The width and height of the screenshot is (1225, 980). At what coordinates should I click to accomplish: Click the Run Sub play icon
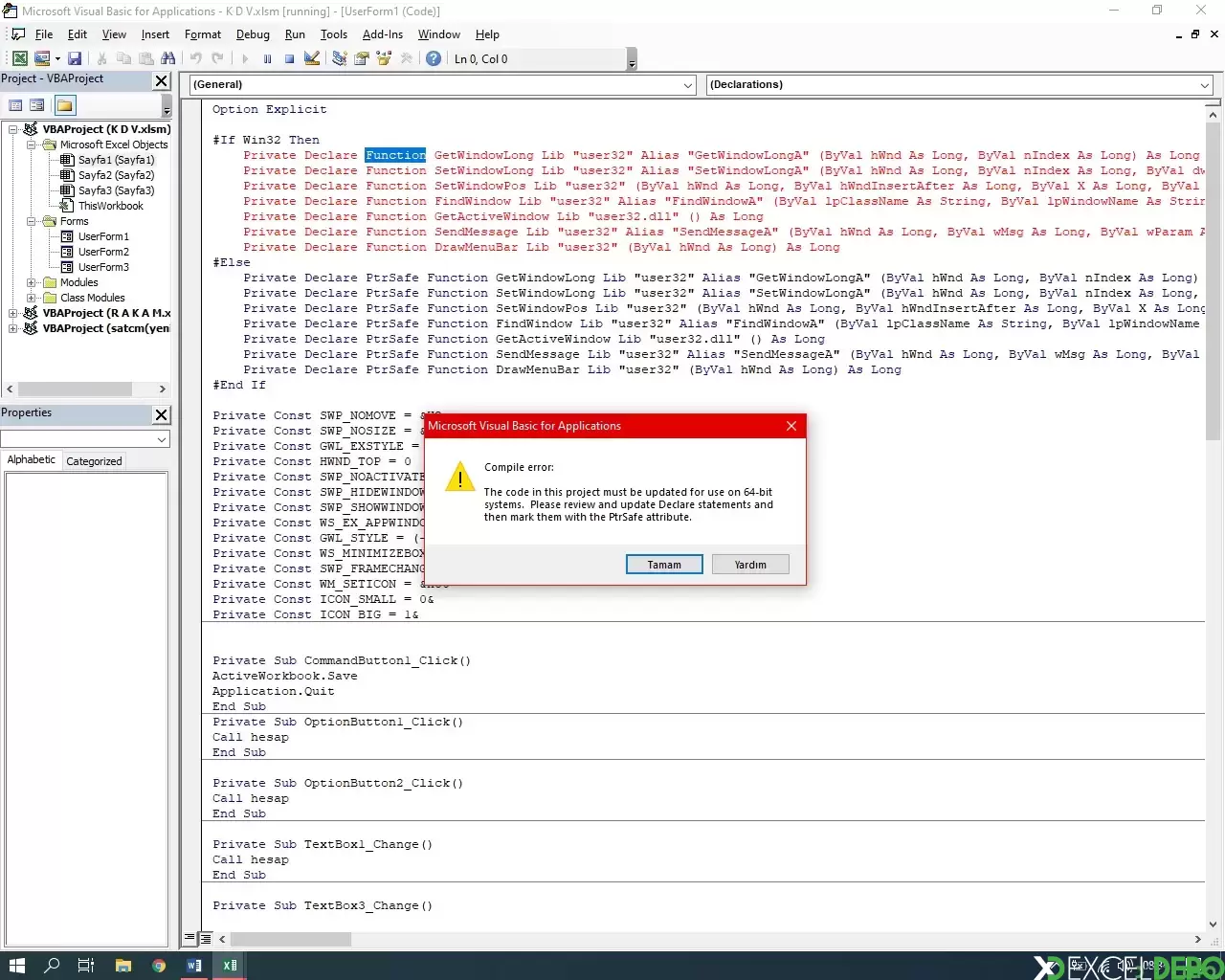click(x=245, y=58)
